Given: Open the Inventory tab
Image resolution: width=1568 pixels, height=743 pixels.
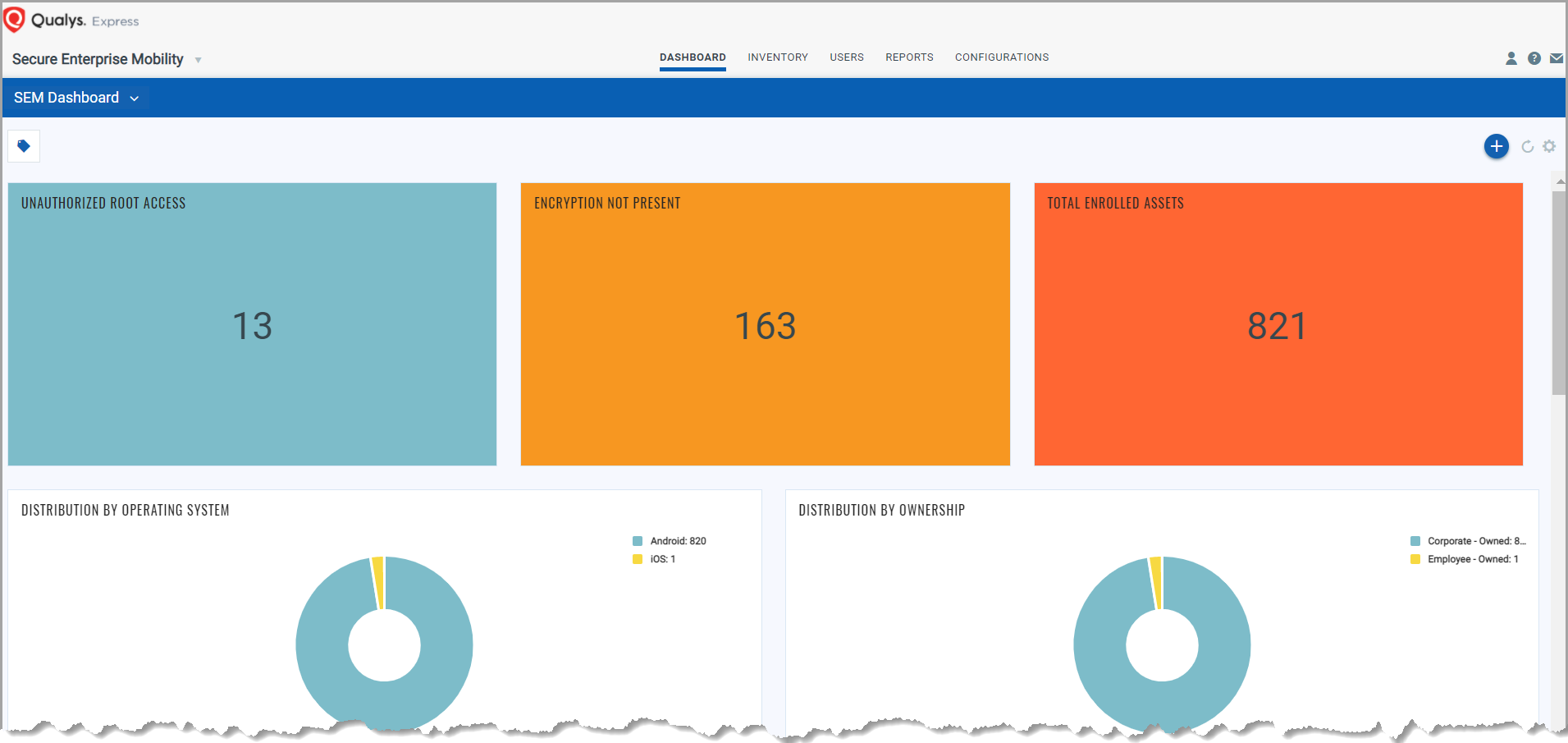Looking at the screenshot, I should (778, 57).
